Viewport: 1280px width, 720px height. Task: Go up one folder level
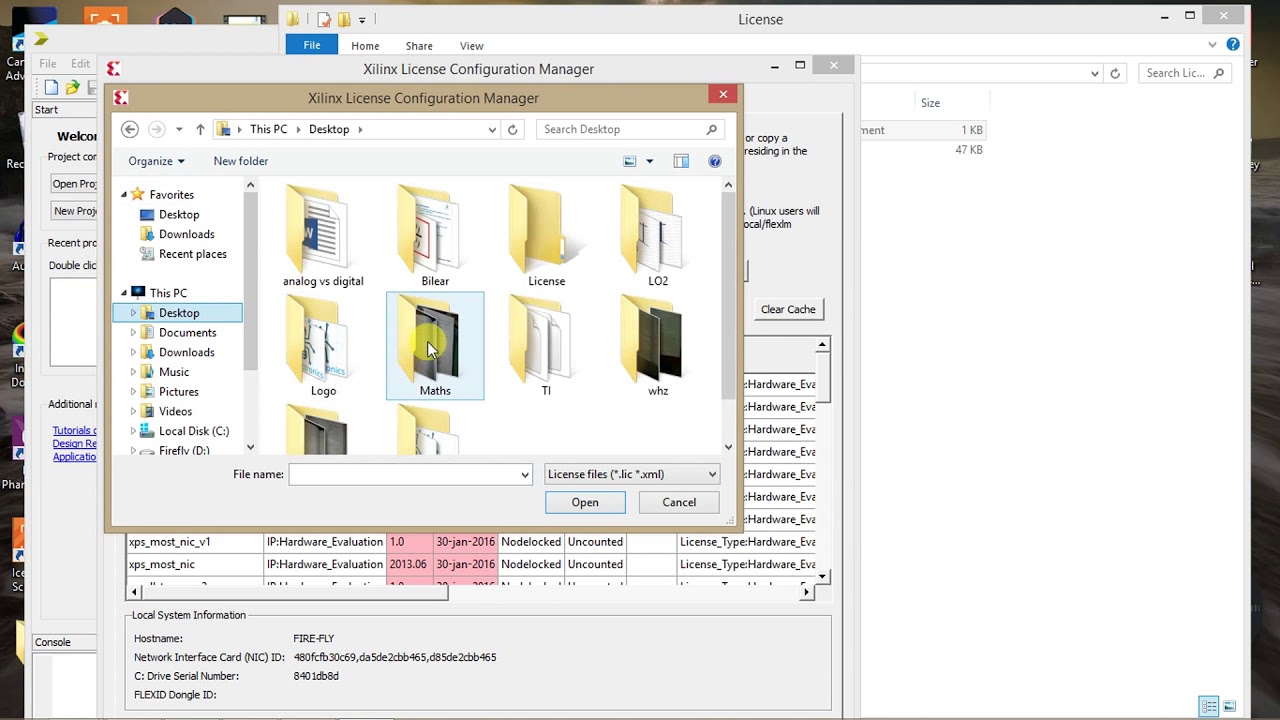(x=200, y=129)
